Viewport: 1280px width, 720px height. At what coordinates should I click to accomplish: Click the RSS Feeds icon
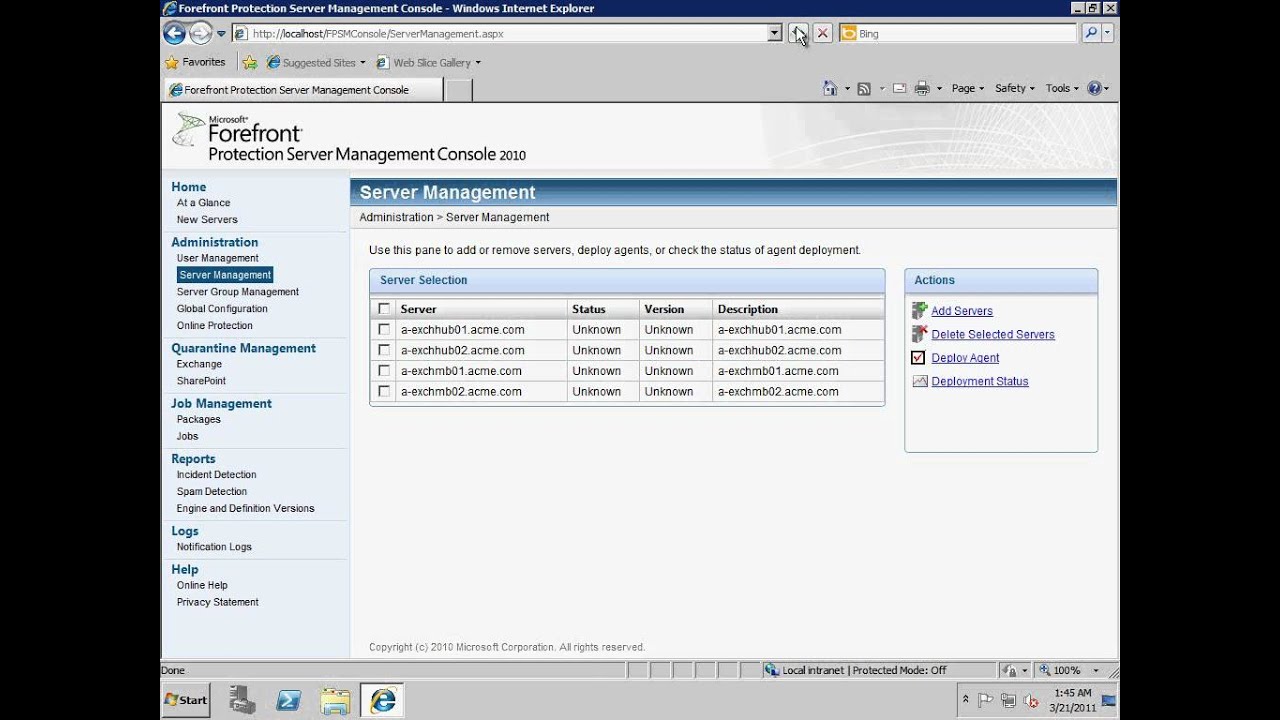tap(864, 88)
